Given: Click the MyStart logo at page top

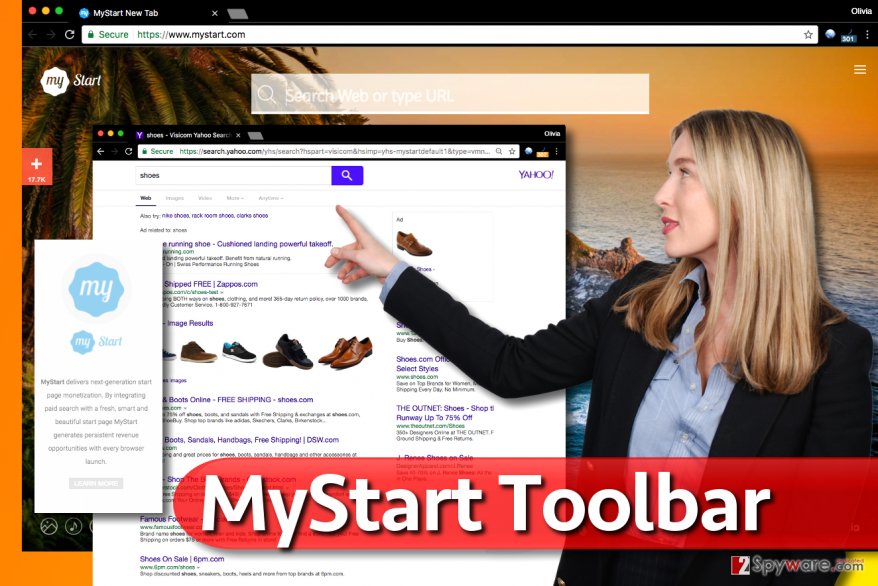Looking at the screenshot, I should (71, 81).
